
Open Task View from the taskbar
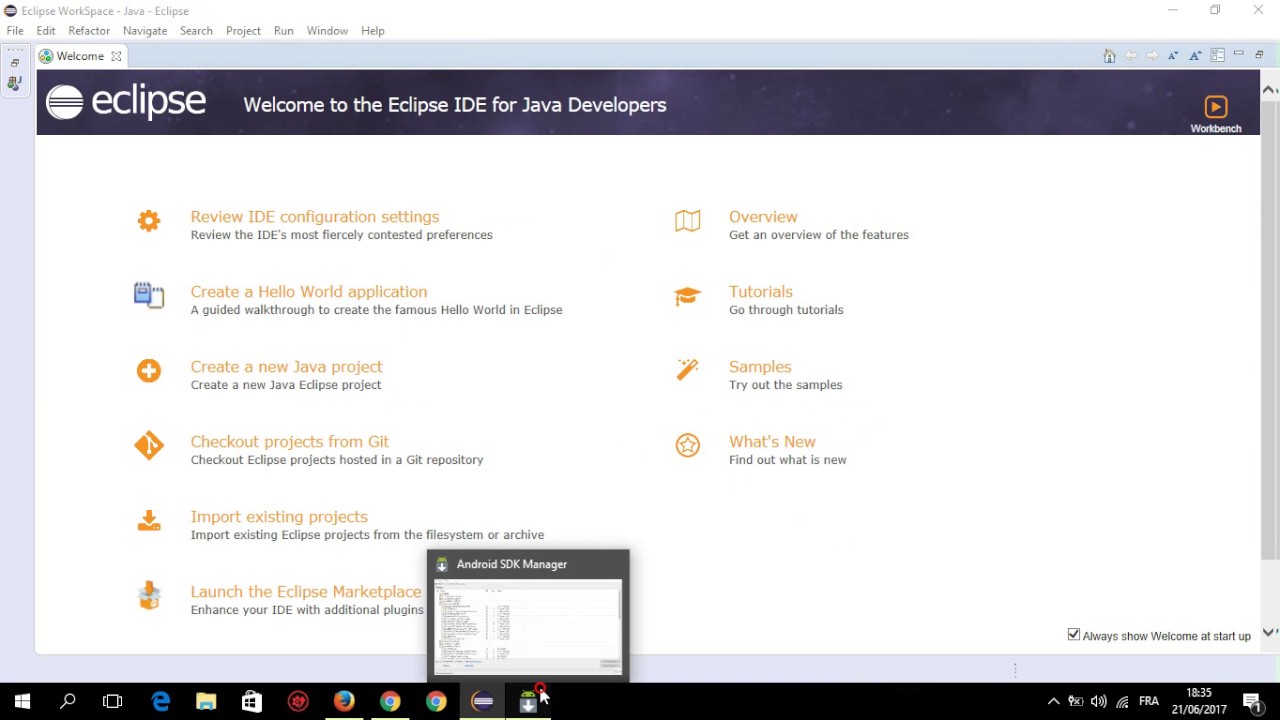[x=113, y=701]
